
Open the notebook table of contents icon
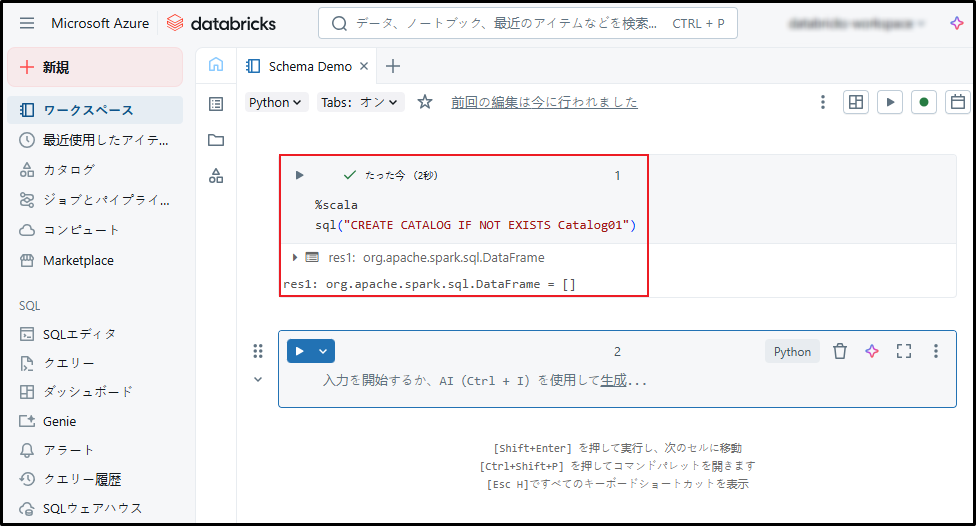216,103
